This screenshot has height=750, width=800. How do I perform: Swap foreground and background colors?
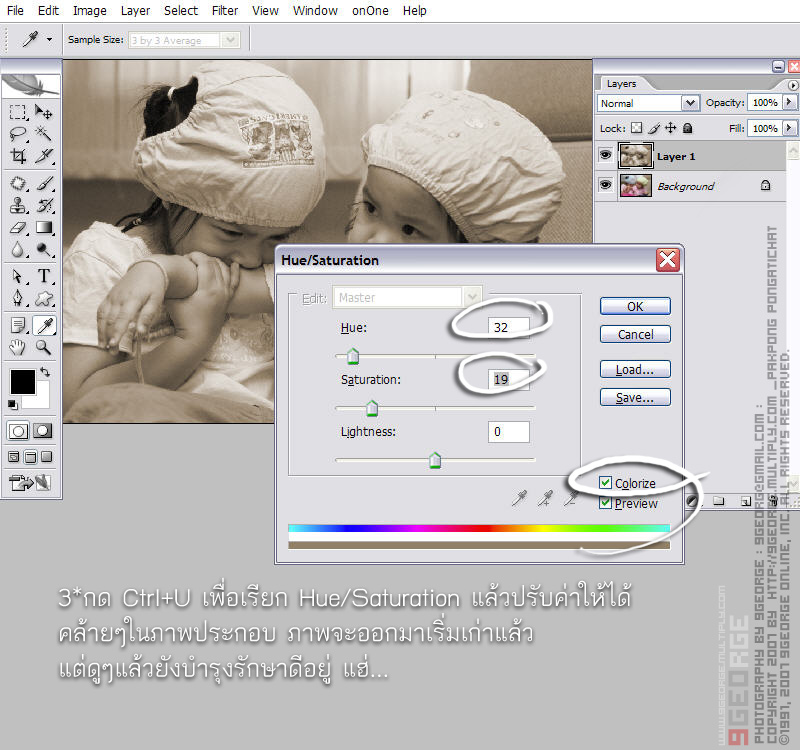tap(45, 372)
